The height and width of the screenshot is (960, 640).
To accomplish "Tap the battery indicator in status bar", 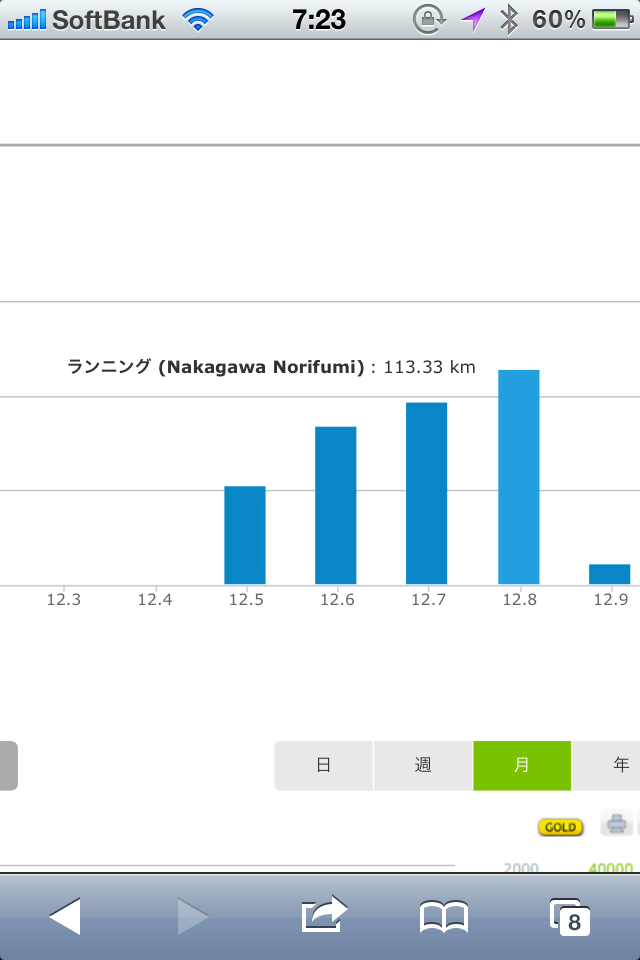I will [x=613, y=20].
